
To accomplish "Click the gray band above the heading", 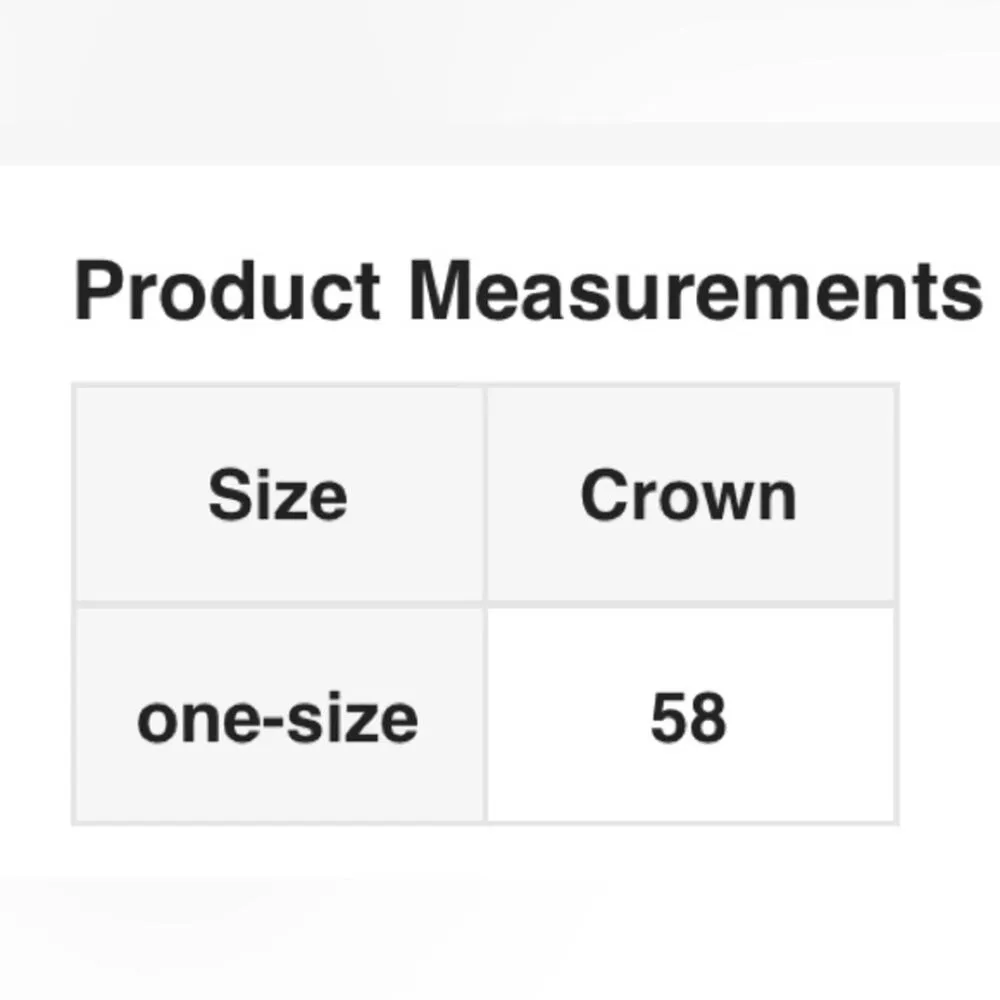I will pyautogui.click(x=500, y=80).
